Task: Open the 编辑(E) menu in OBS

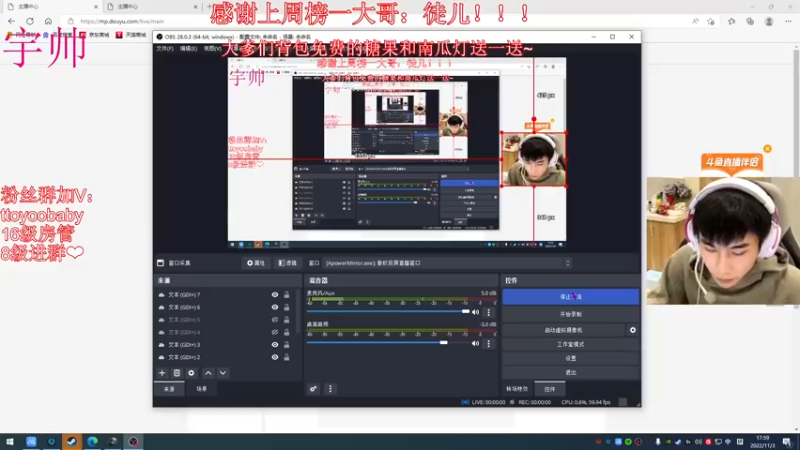Action: pos(188,48)
